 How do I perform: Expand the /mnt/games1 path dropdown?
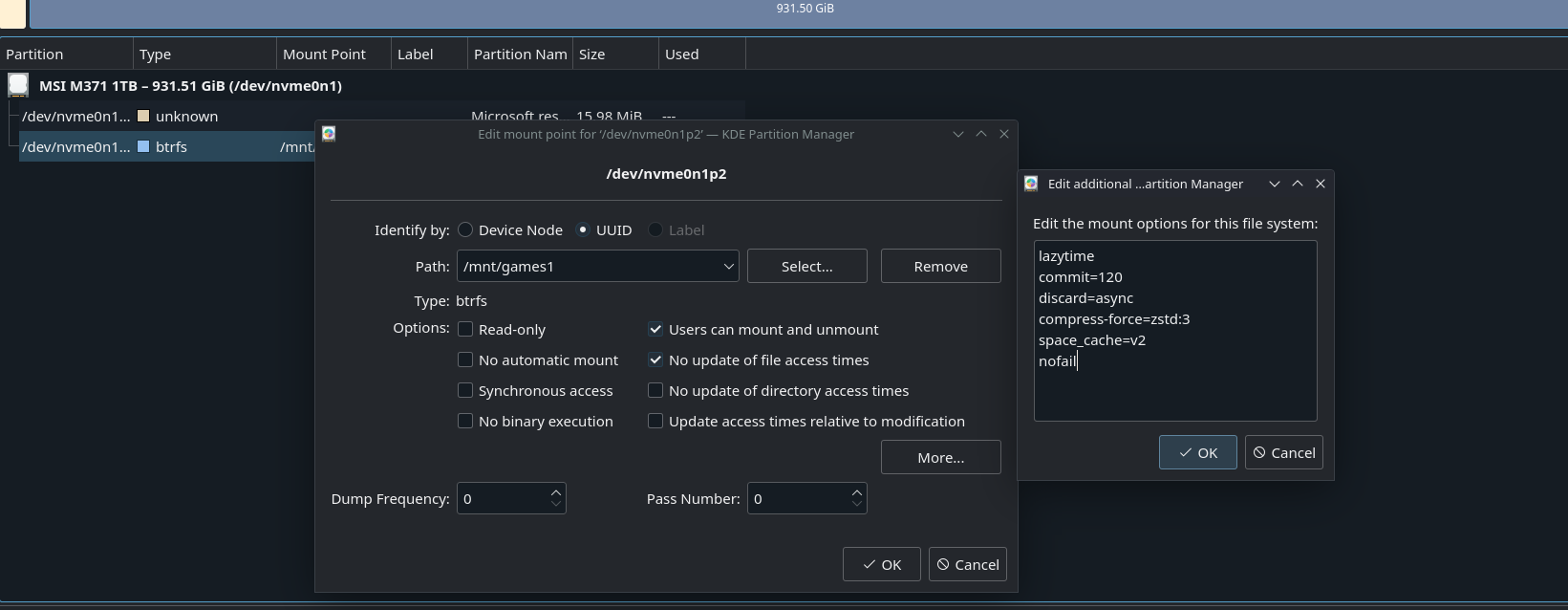tap(728, 266)
